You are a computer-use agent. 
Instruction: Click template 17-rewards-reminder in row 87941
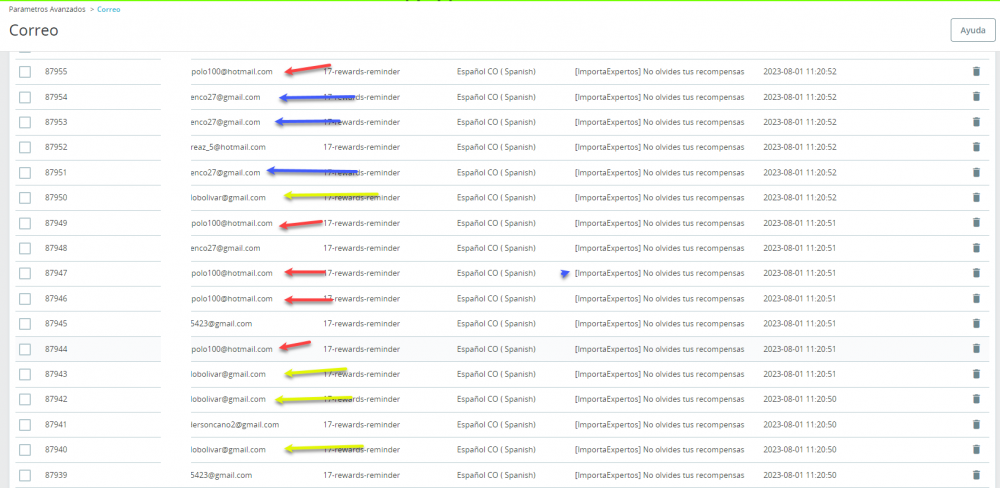click(362, 425)
